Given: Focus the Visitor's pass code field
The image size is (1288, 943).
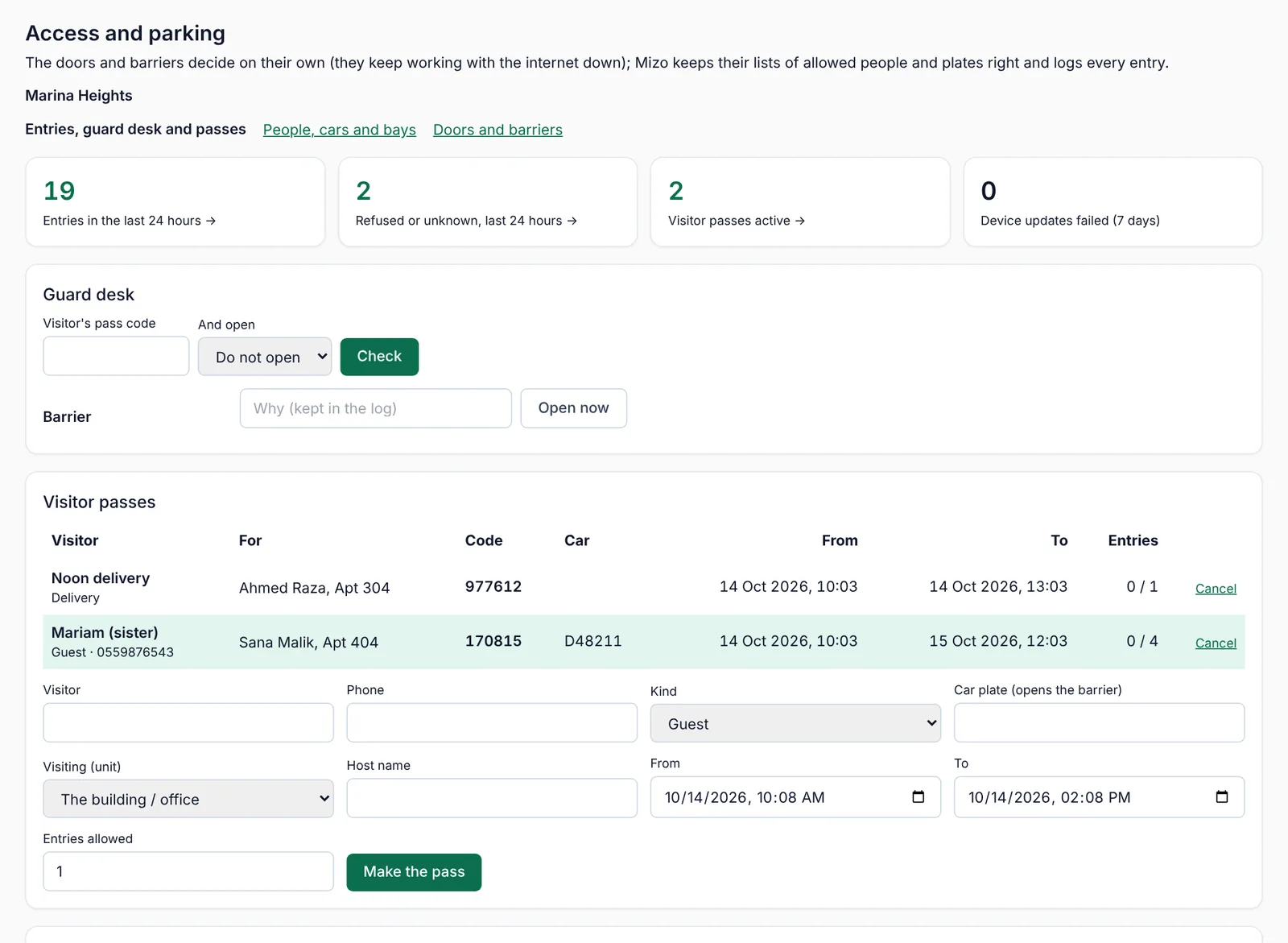Looking at the screenshot, I should click(x=116, y=356).
